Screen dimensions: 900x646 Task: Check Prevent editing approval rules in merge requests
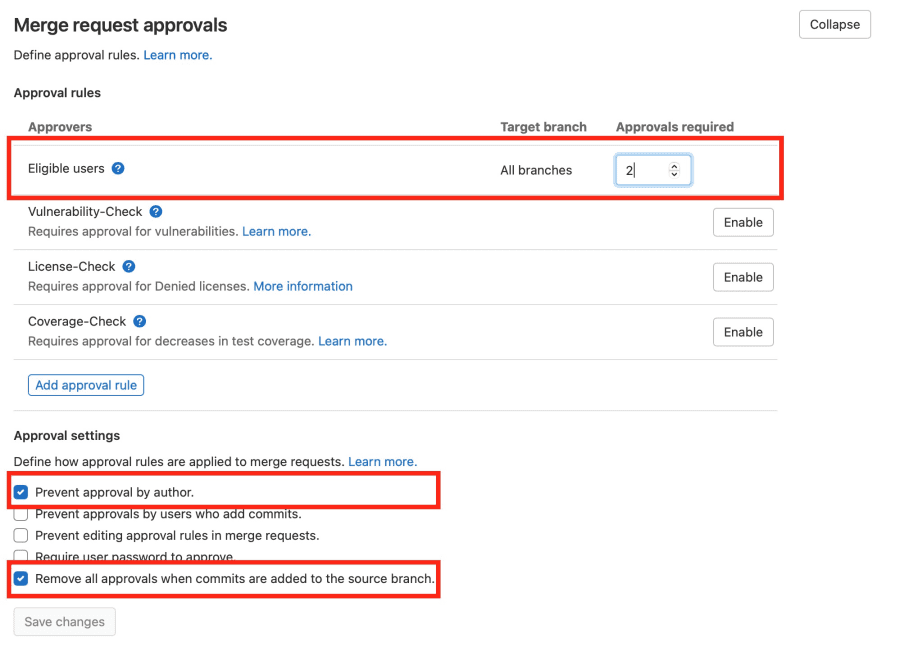[21, 535]
